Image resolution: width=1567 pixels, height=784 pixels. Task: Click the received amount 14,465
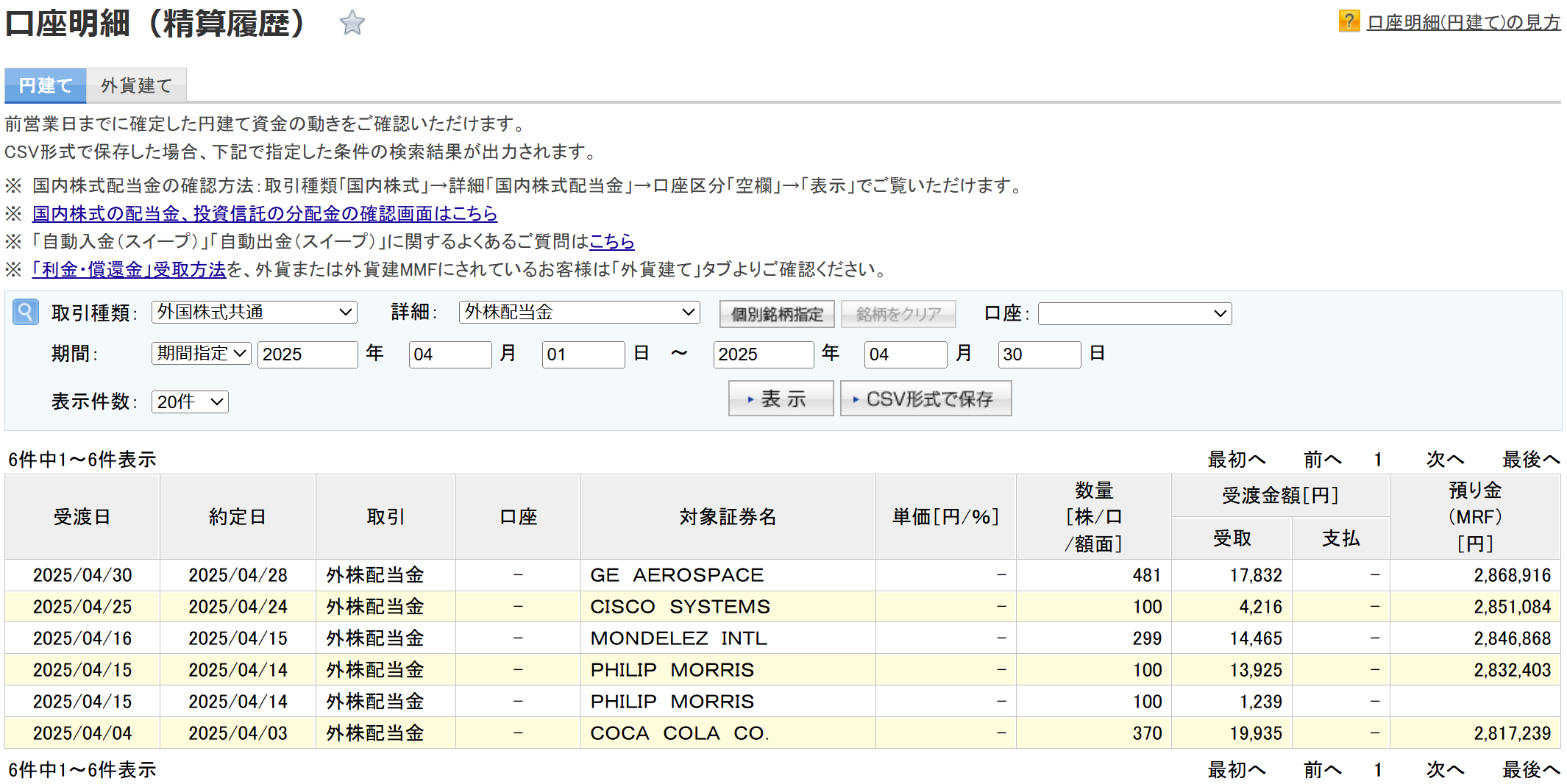coord(1256,638)
